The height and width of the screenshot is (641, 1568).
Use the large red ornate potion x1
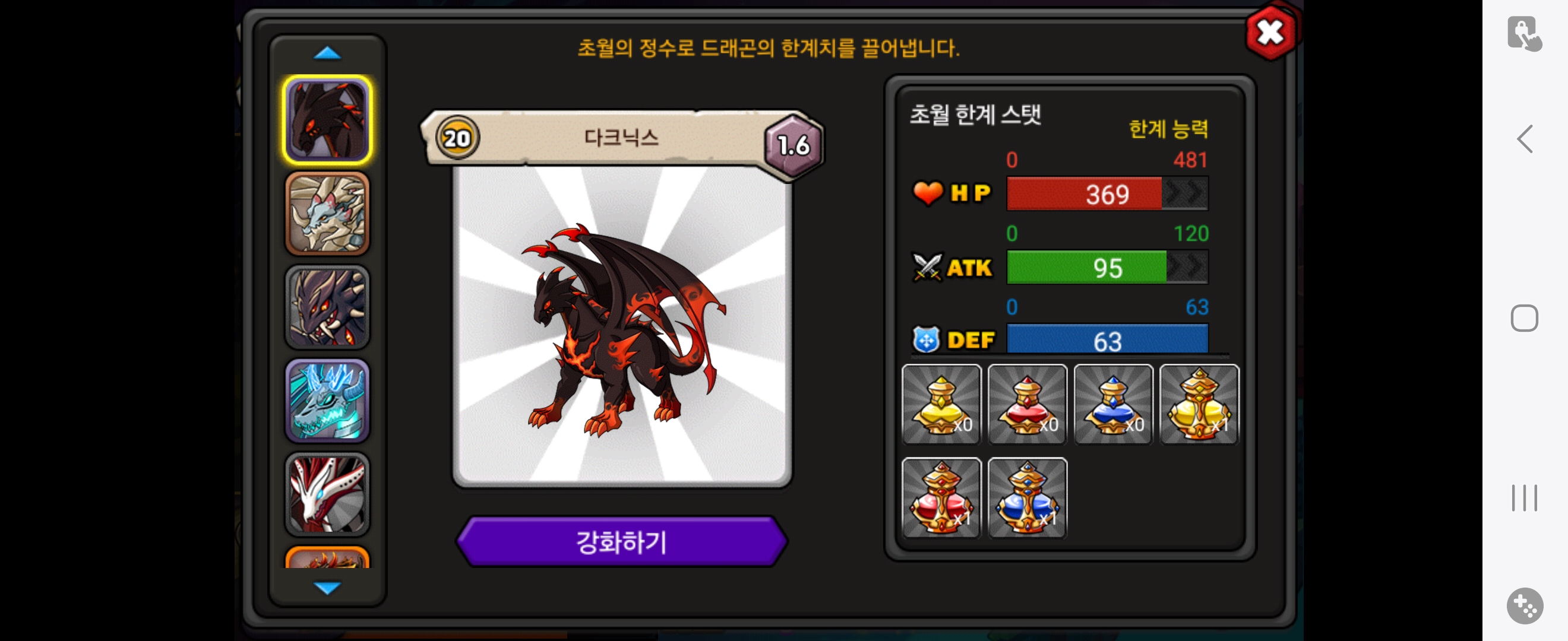tap(941, 497)
